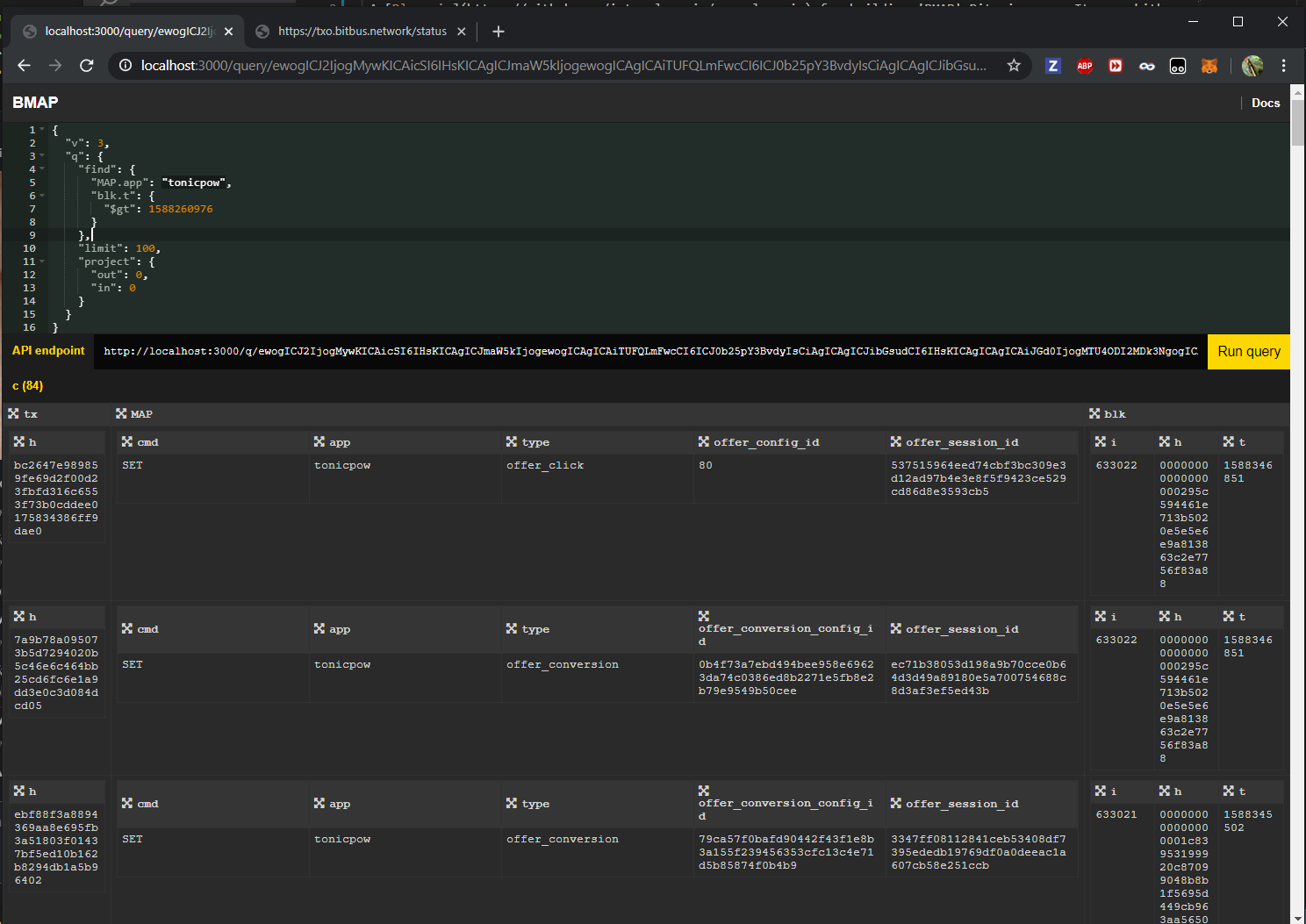Click the browser forward arrow
Screen dimensions: 1306x924
pyautogui.click(x=55, y=66)
